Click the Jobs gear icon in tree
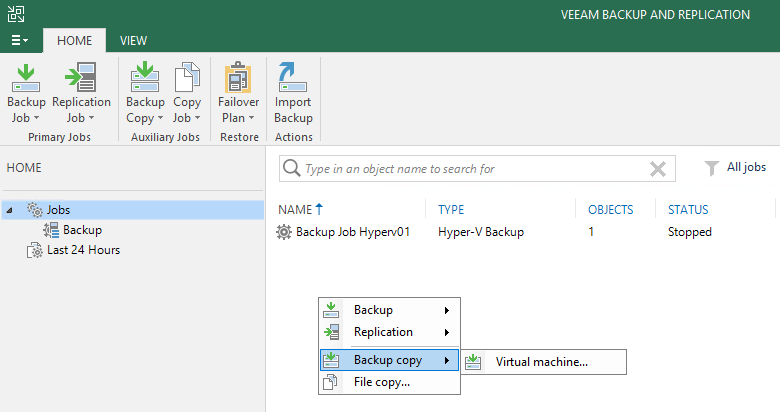This screenshot has height=412, width=780. pos(35,210)
